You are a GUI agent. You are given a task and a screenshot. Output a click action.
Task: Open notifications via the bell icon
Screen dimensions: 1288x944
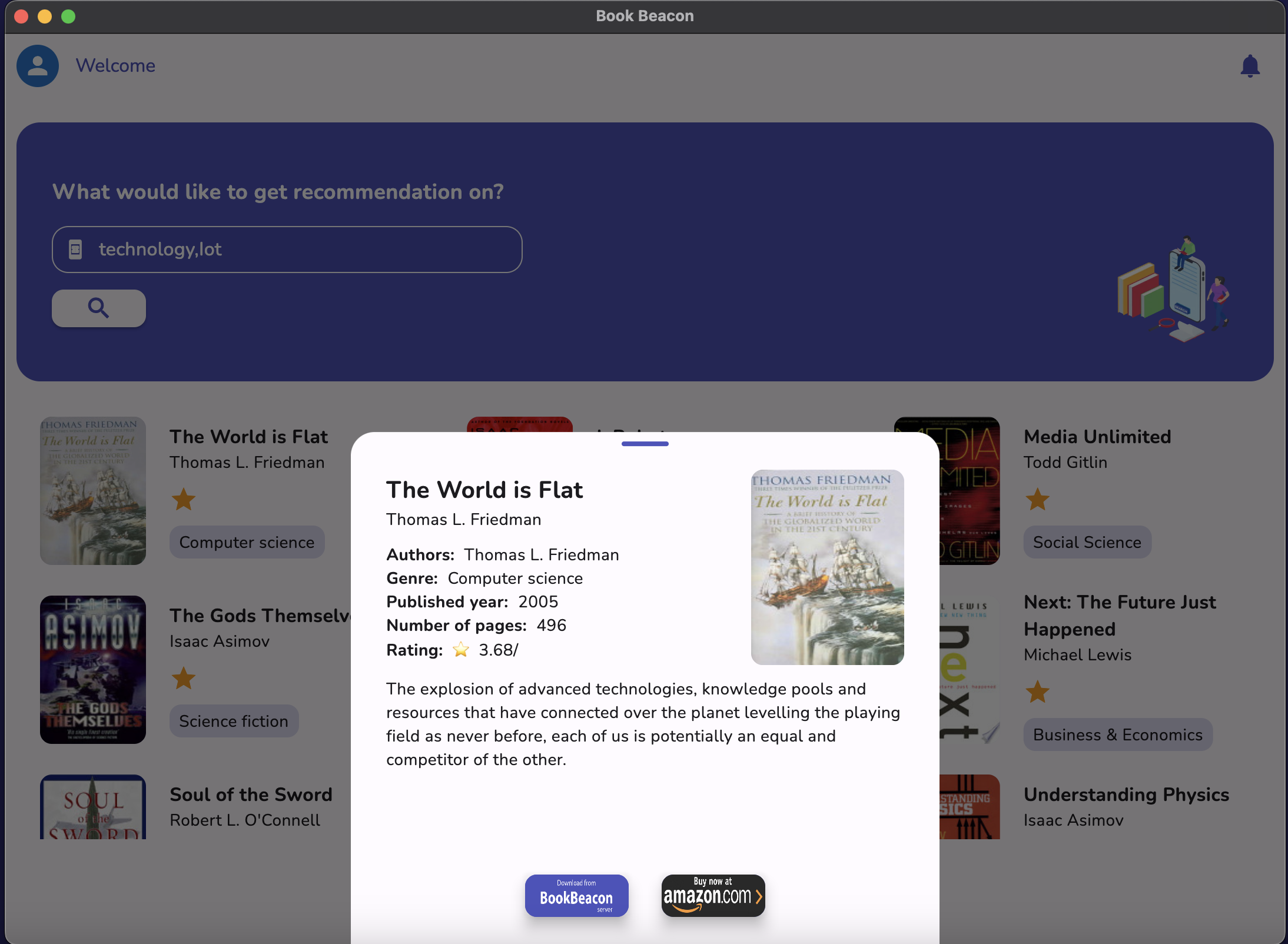coord(1250,65)
